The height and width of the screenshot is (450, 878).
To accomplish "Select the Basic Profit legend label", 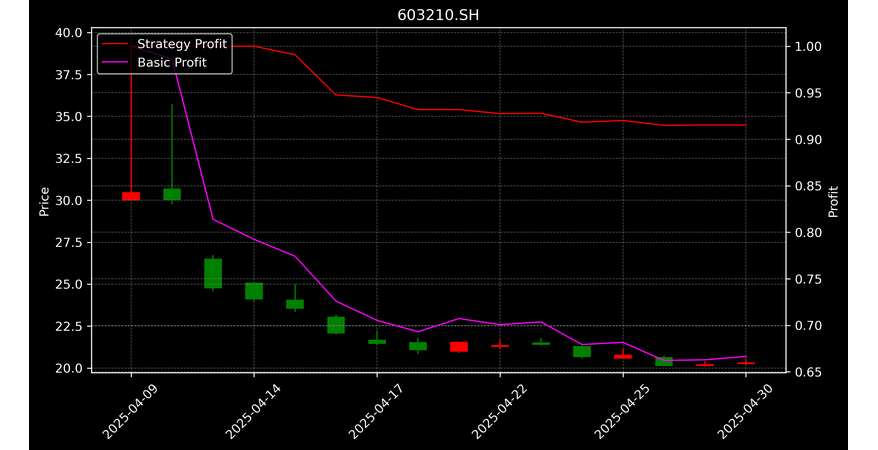I will coord(172,62).
